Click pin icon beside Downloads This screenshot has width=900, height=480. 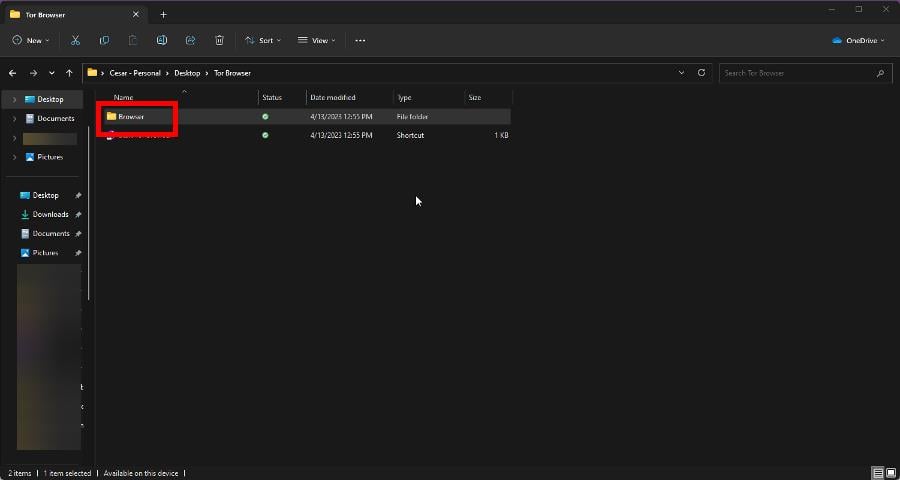pos(78,215)
